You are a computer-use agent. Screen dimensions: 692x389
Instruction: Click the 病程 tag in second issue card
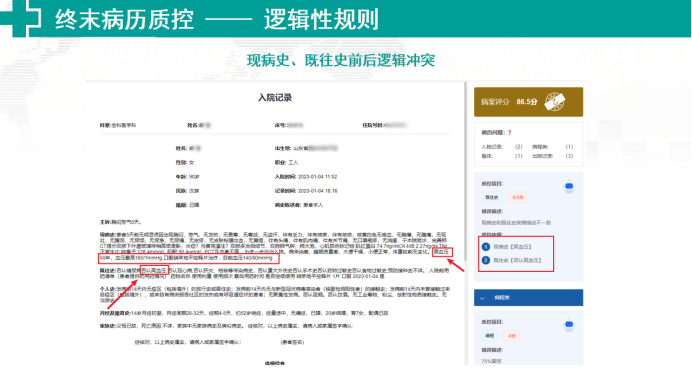(x=489, y=336)
